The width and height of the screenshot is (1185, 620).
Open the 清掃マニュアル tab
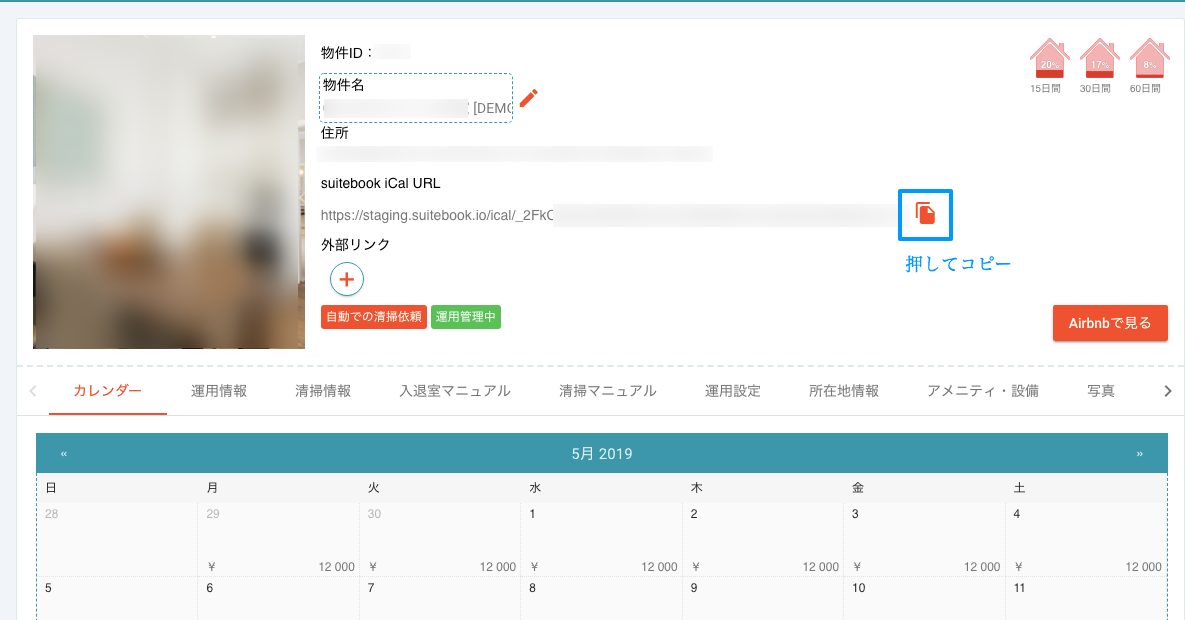608,391
